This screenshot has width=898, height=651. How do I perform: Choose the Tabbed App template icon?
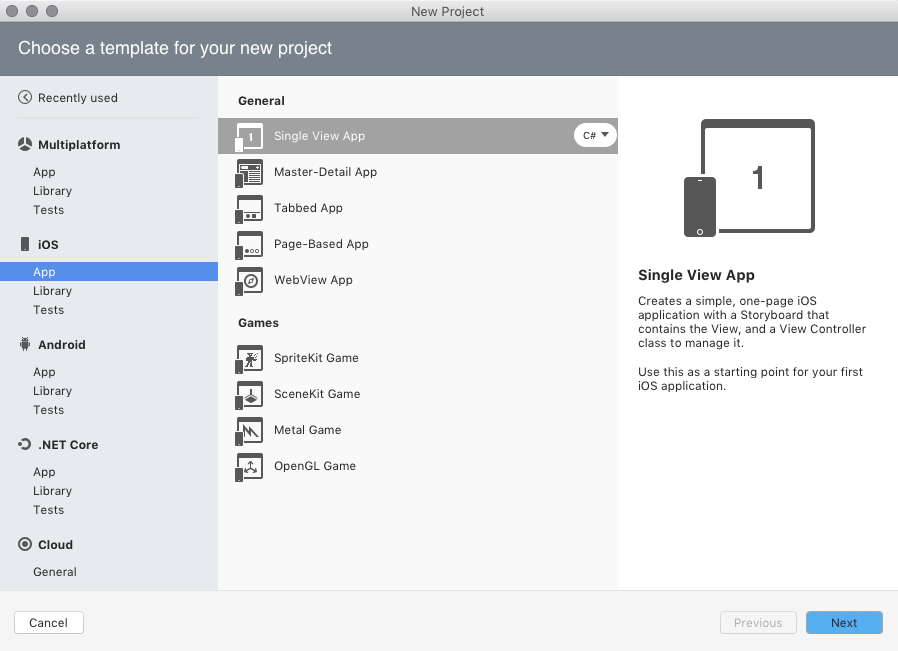point(249,208)
